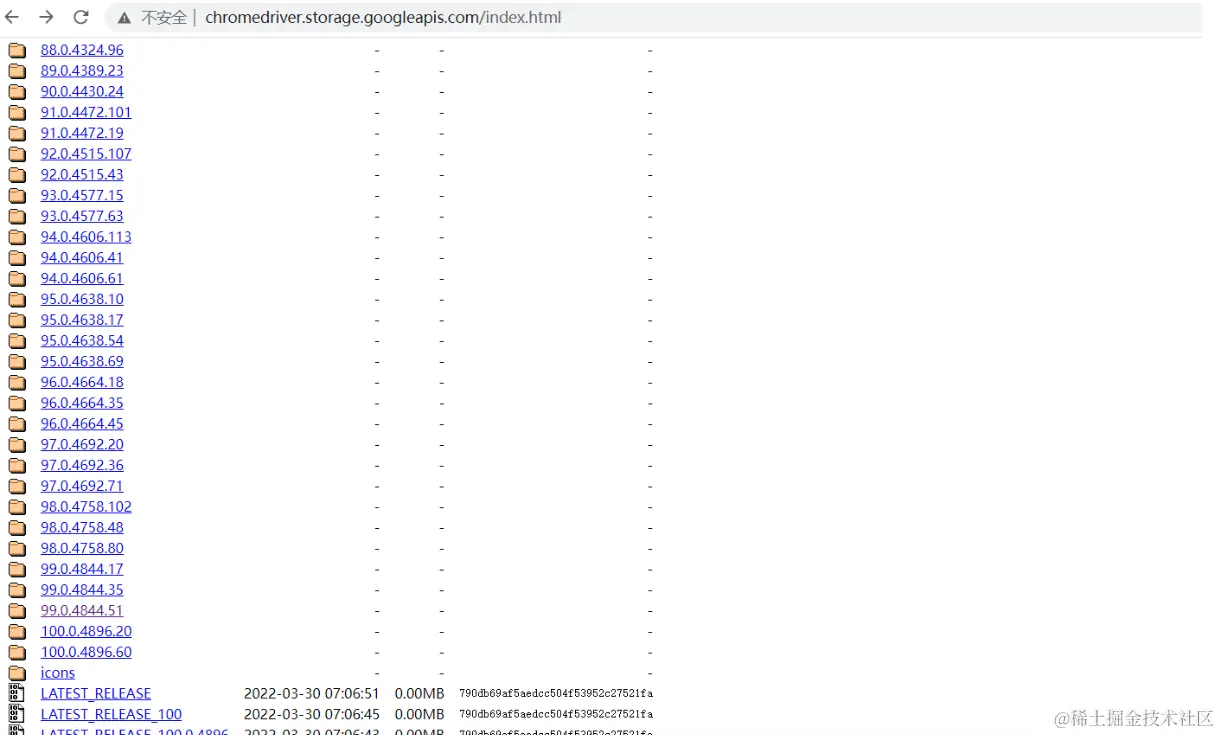Click folder icon next to 97.0.4692.71

[x=17, y=486]
